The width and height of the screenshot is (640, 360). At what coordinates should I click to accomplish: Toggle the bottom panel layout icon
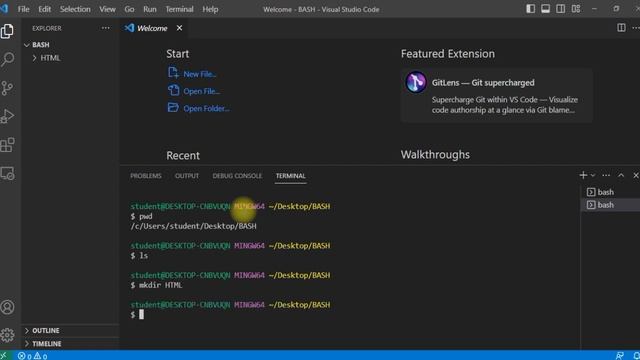pyautogui.click(x=545, y=9)
